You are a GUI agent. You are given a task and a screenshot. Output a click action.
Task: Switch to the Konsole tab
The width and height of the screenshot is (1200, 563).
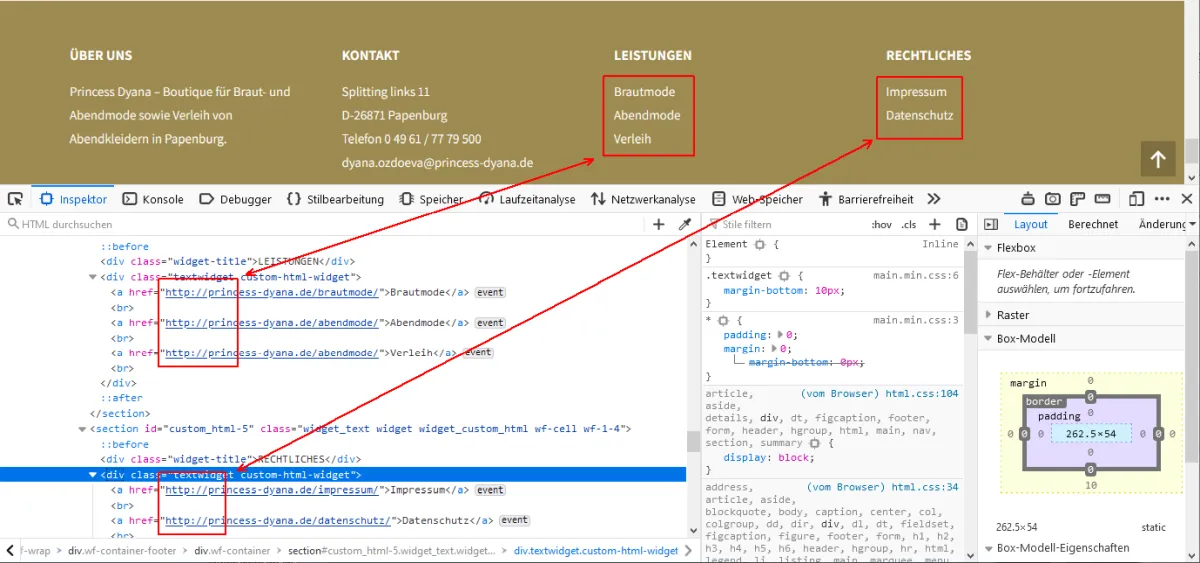pos(153,199)
